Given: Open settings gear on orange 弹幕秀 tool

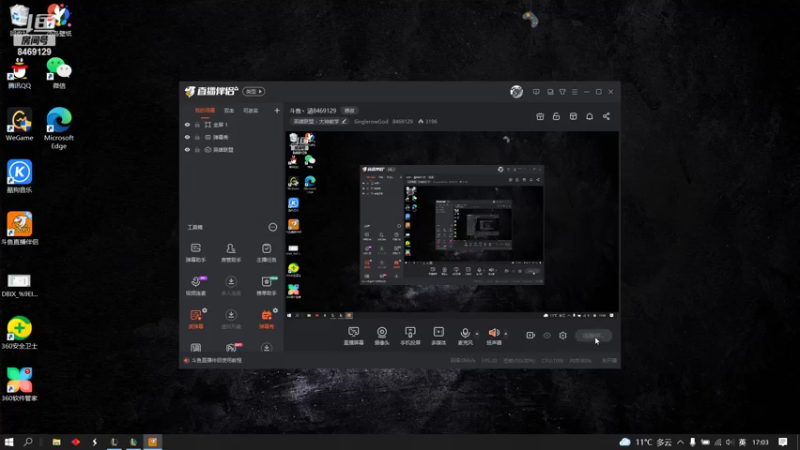Looking at the screenshot, I should pos(276,310).
